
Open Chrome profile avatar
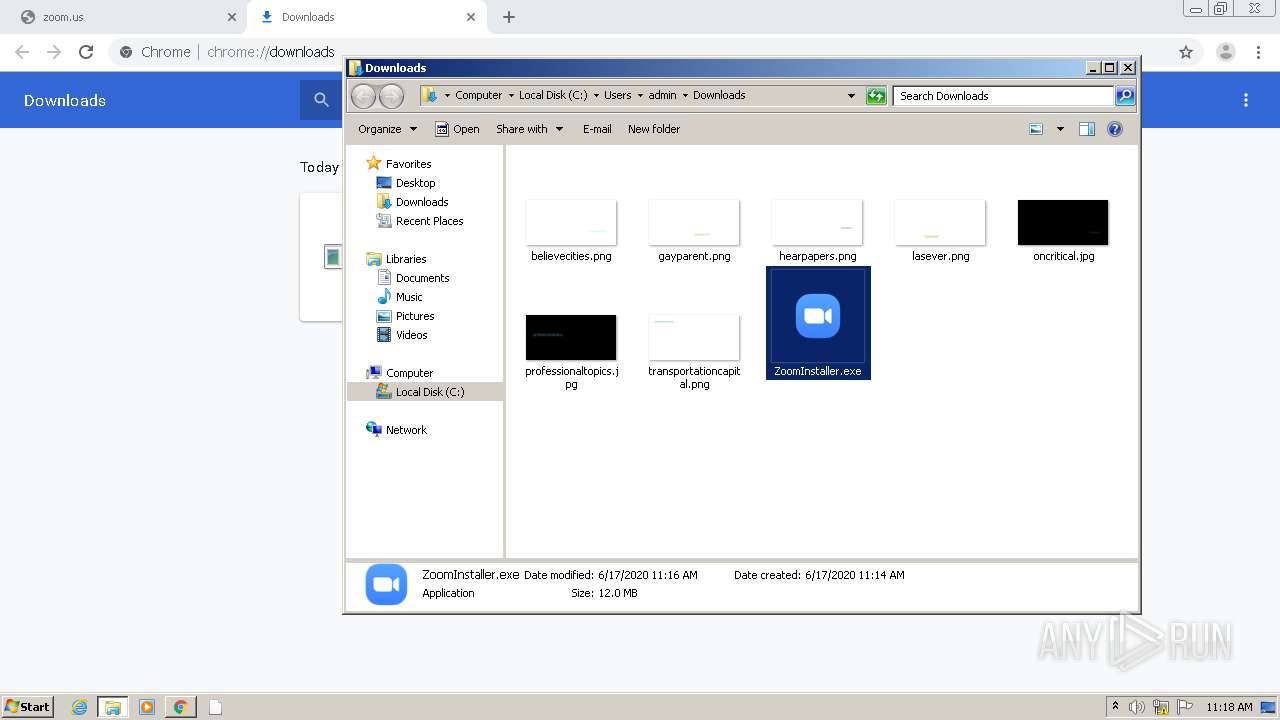[1226, 52]
